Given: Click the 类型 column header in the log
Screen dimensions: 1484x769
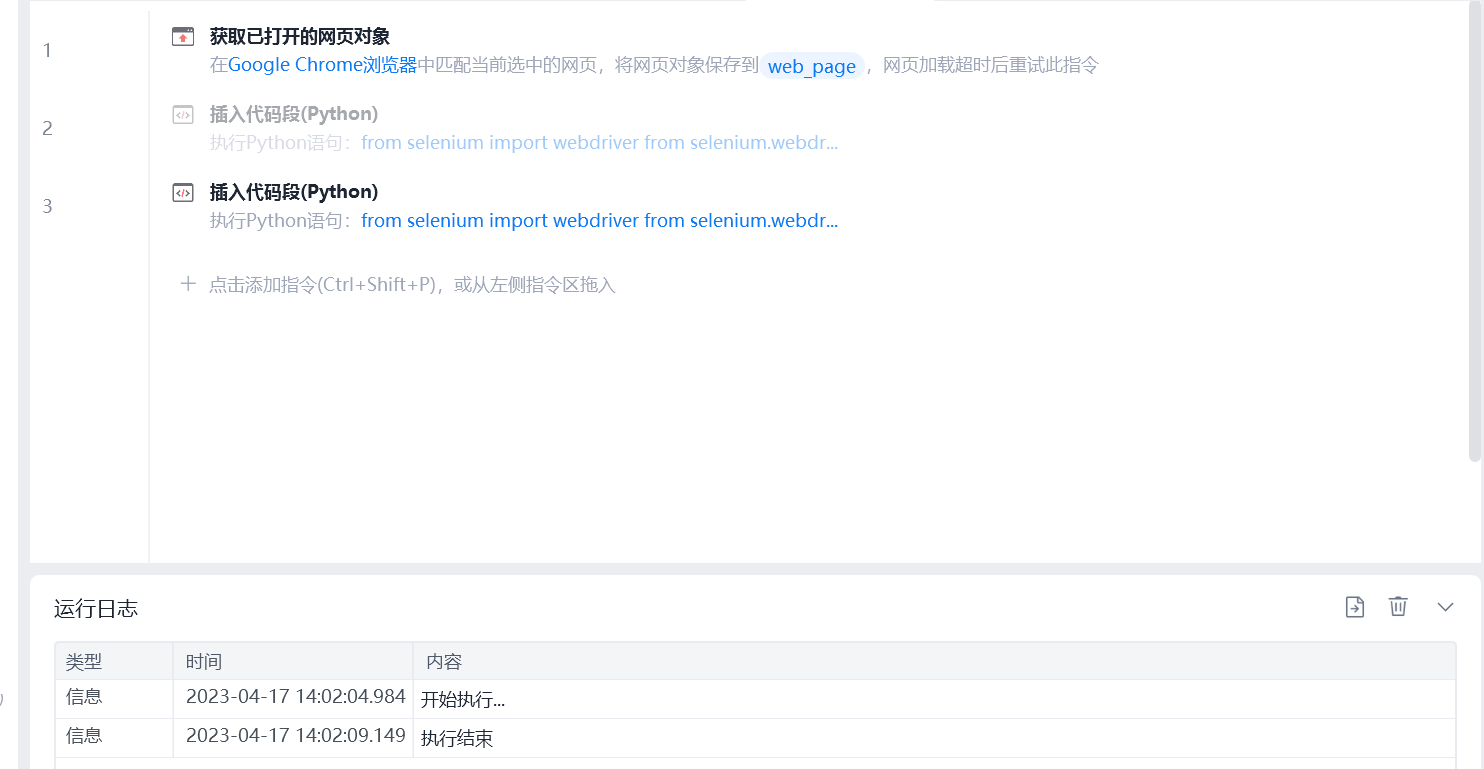Looking at the screenshot, I should point(84,662).
